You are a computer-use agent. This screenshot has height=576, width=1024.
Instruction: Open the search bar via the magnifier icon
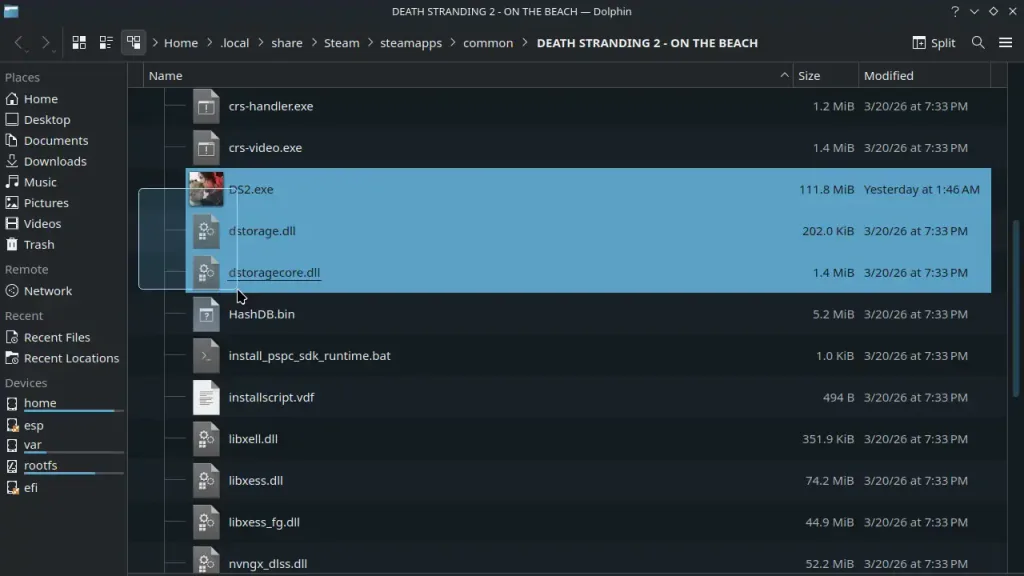(978, 43)
